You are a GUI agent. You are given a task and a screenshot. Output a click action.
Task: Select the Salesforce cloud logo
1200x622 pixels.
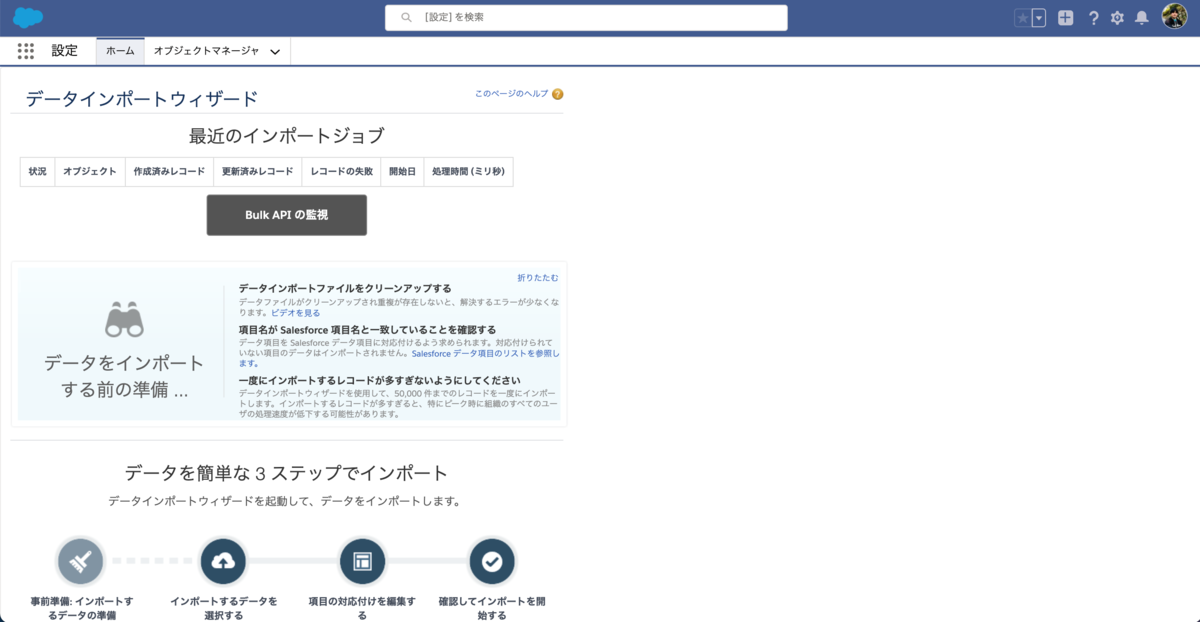[x=30, y=16]
